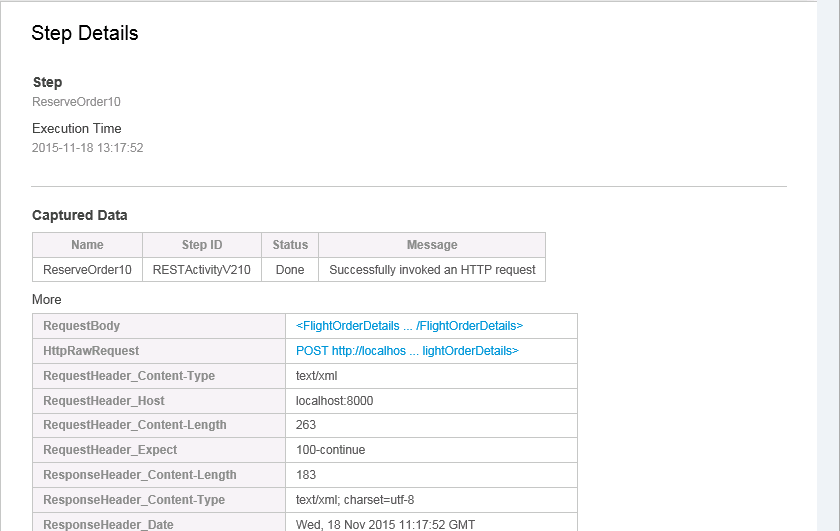Click the Step Details heading

pyautogui.click(x=85, y=33)
